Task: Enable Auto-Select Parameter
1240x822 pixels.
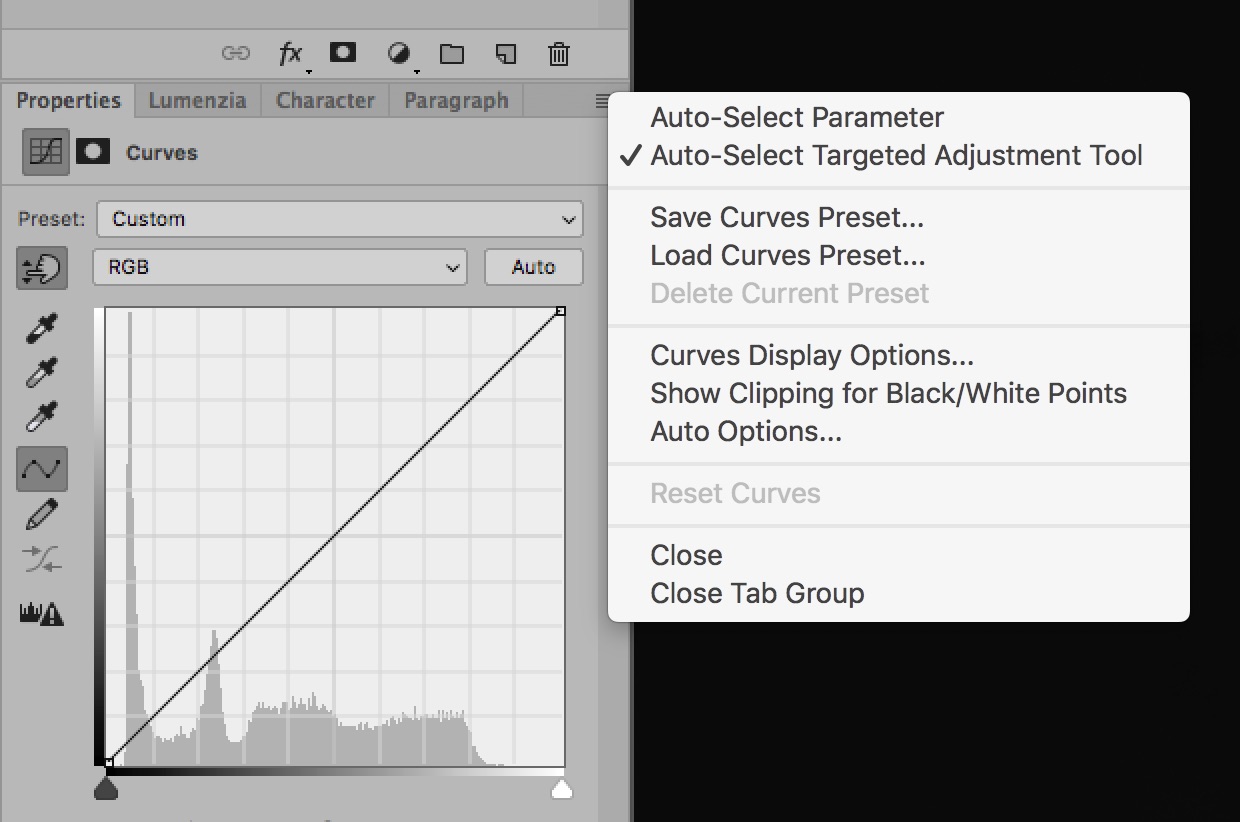Action: (x=797, y=117)
